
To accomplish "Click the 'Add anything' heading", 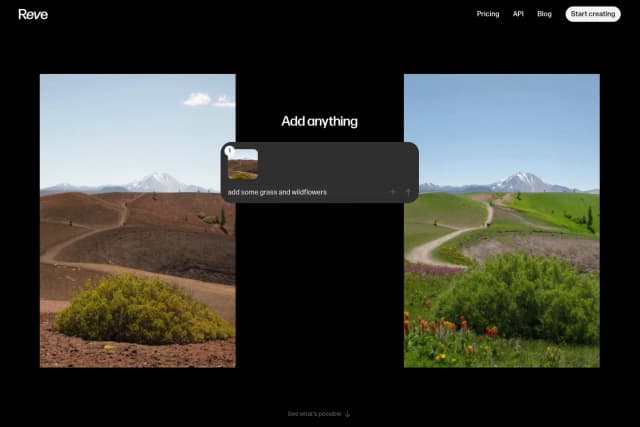I will pos(319,121).
